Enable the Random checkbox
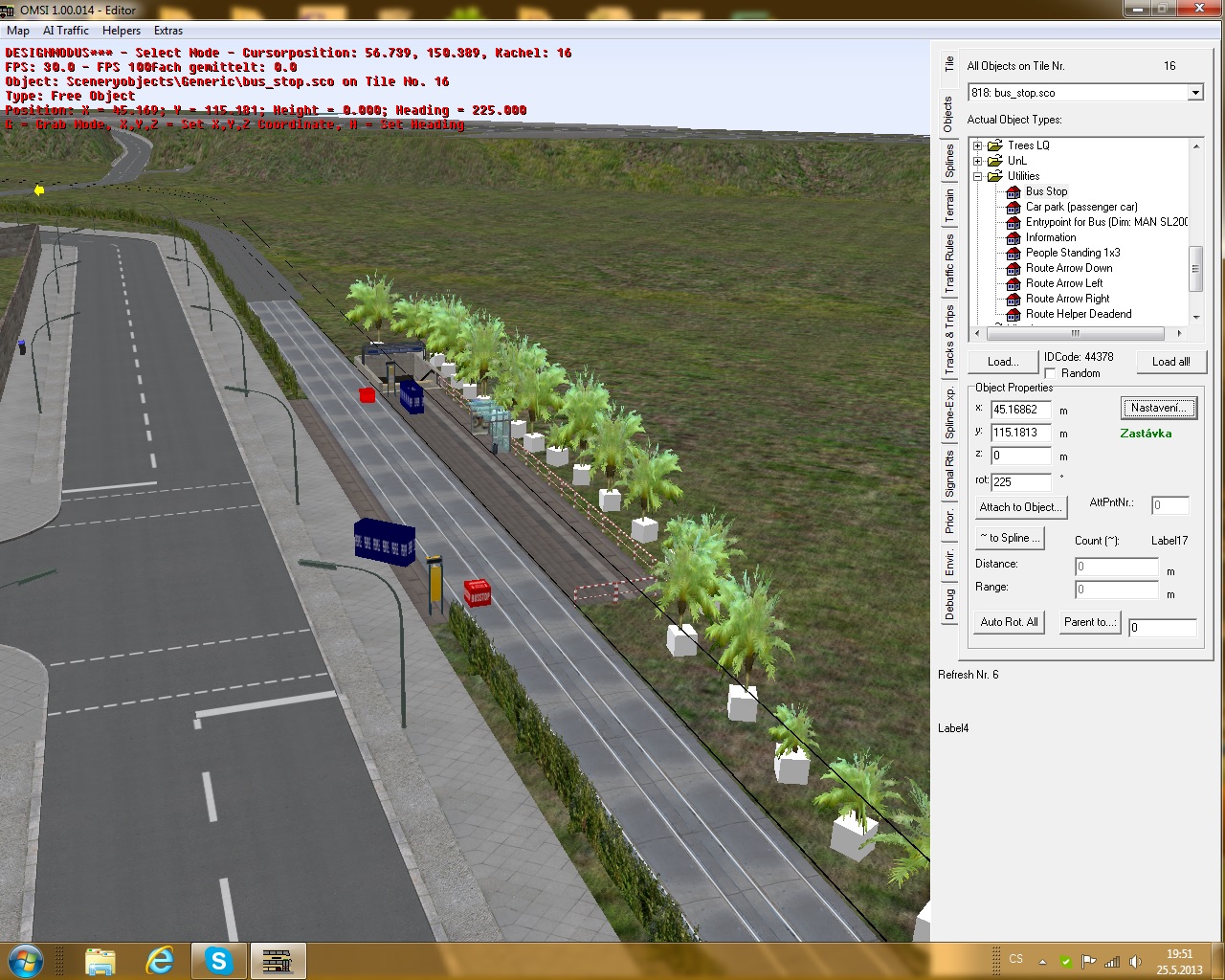 pos(1050,373)
